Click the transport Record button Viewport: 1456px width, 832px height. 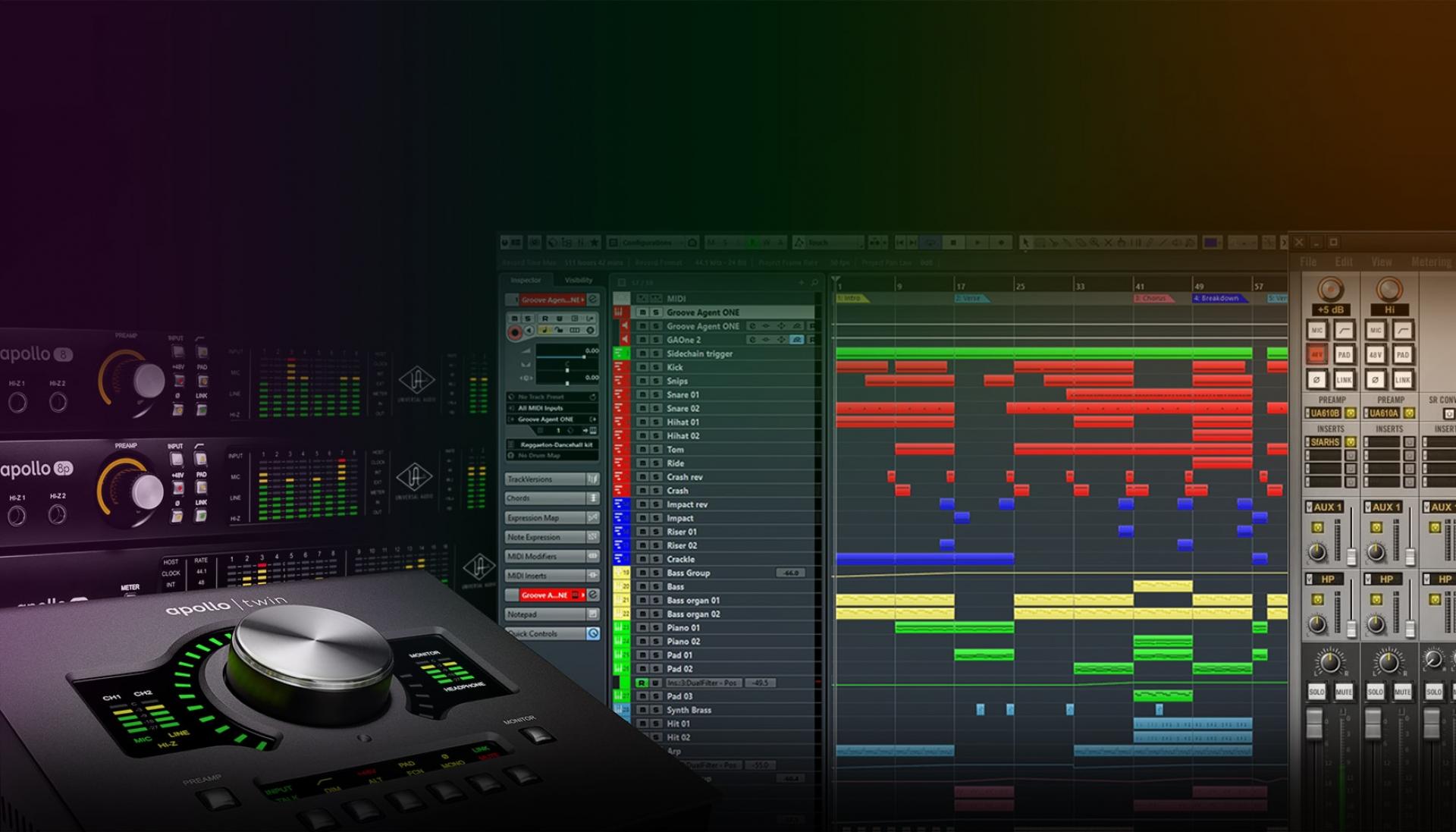click(x=1002, y=243)
